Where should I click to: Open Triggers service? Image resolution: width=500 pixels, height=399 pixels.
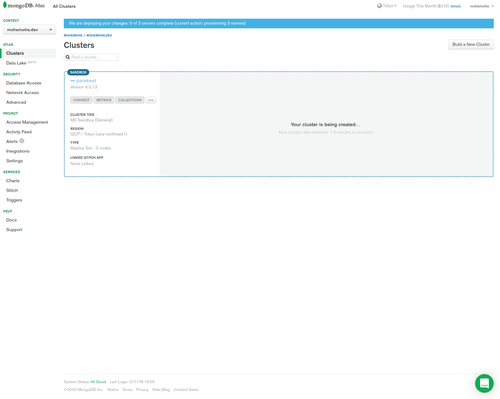[14, 200]
